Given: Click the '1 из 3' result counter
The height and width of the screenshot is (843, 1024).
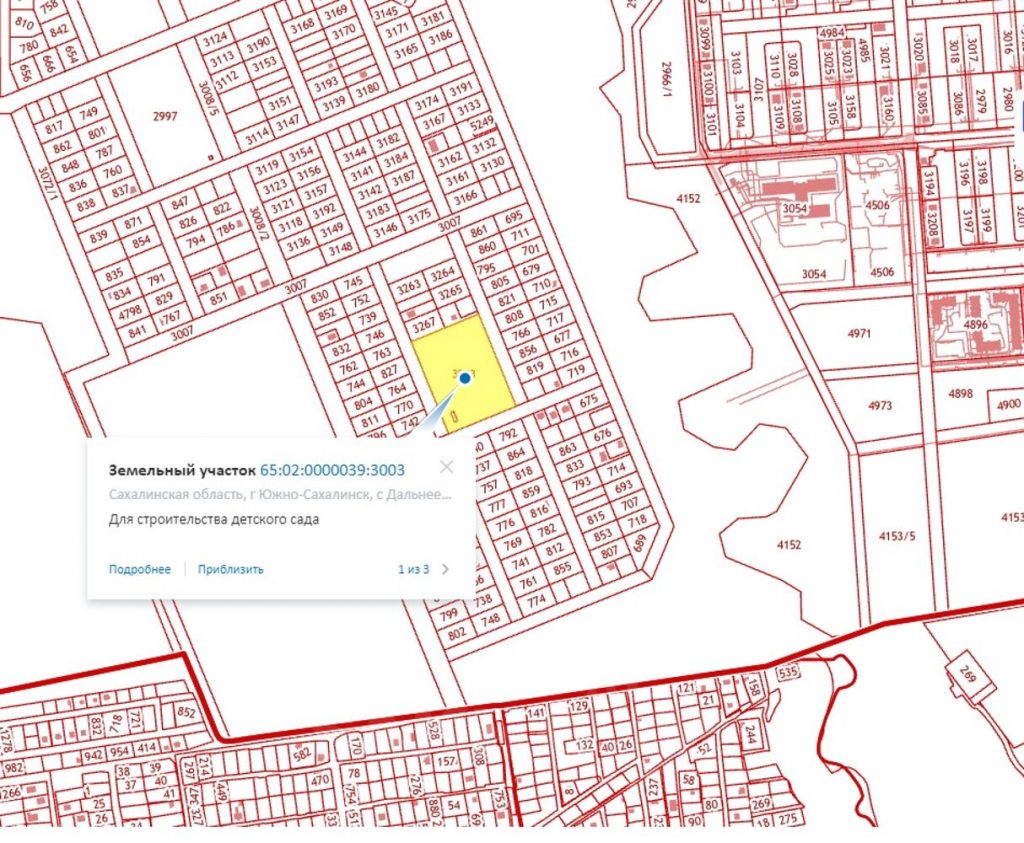Looking at the screenshot, I should pos(413,569).
